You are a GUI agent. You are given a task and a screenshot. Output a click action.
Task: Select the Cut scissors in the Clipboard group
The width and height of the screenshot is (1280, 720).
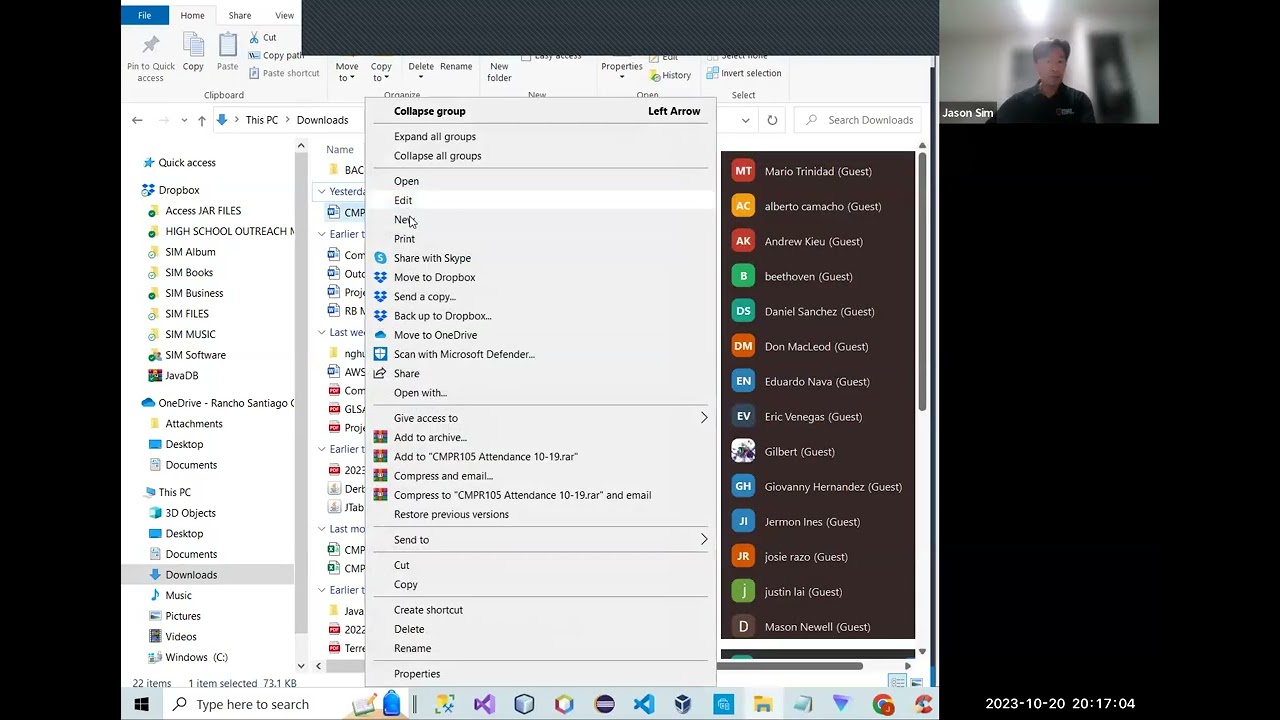pyautogui.click(x=263, y=37)
